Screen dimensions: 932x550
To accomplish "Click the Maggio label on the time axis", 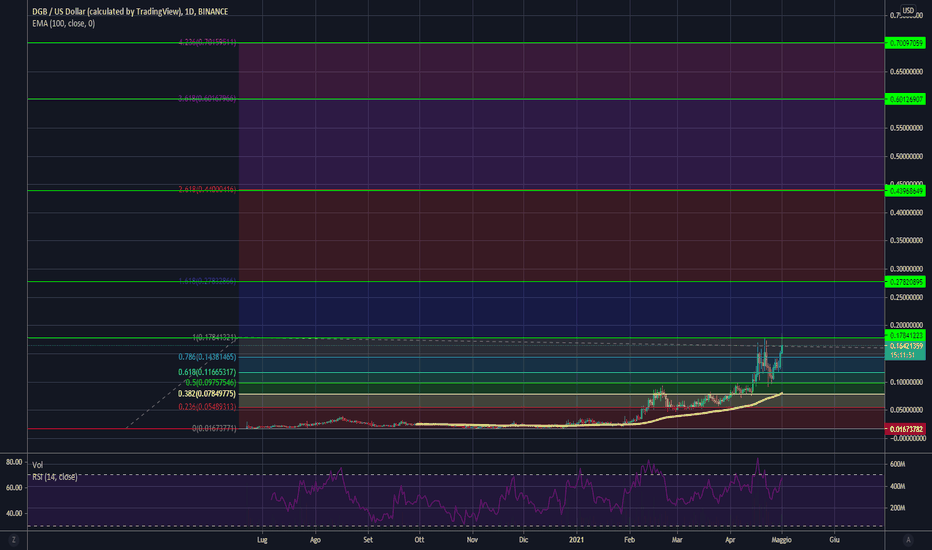I will point(782,540).
